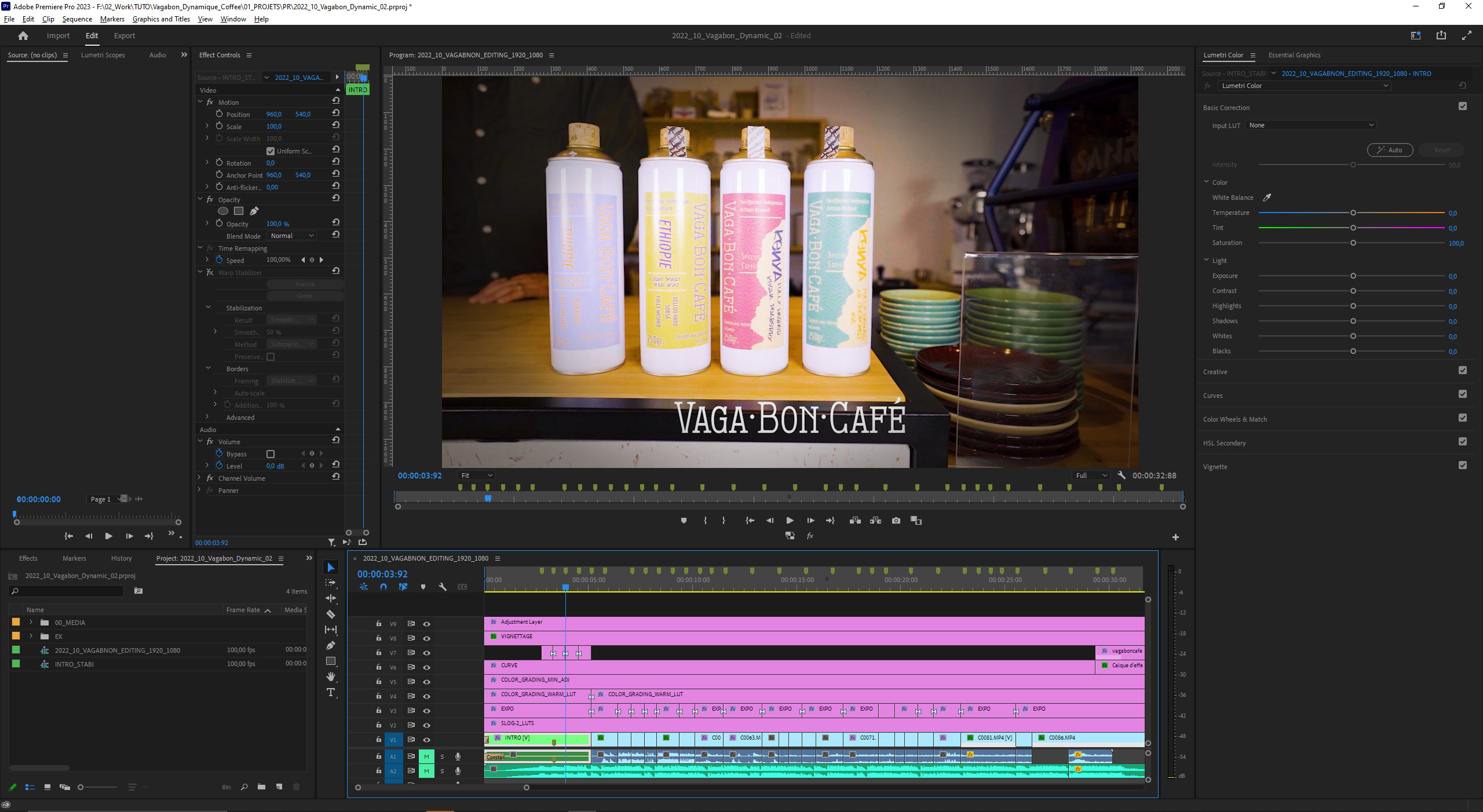Image resolution: width=1483 pixels, height=812 pixels.
Task: Open timeline display settings wrench
Action: (x=443, y=587)
